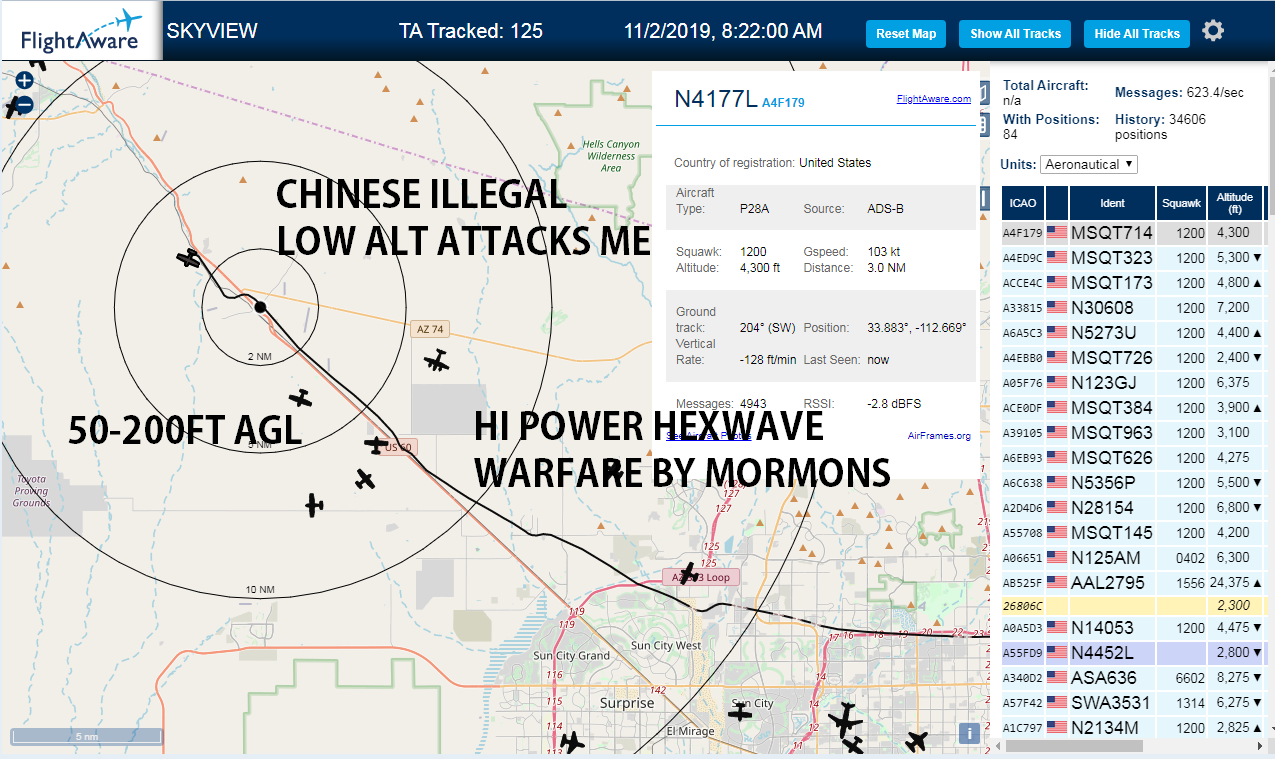Select the N5273U row
This screenshot has width=1275, height=759.
(x=1133, y=333)
